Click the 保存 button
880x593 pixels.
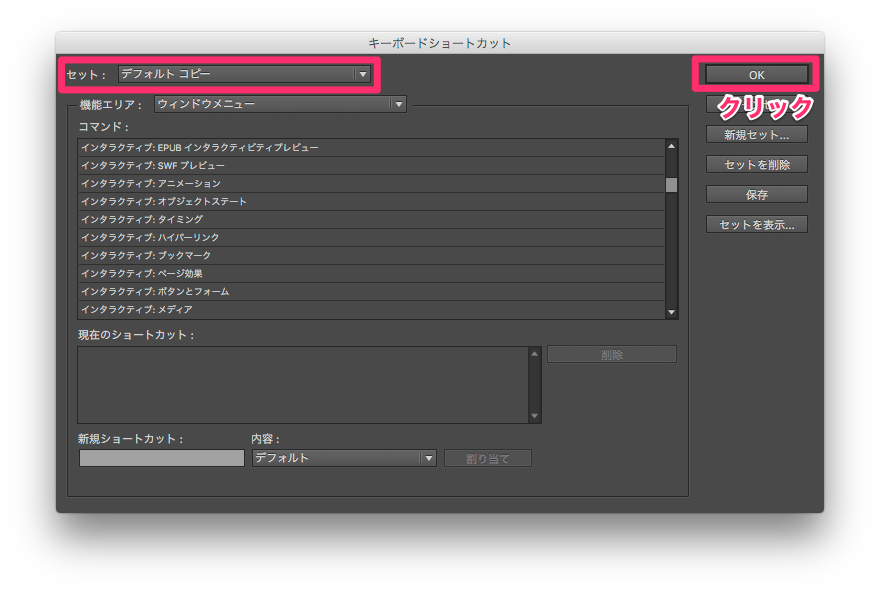click(756, 194)
